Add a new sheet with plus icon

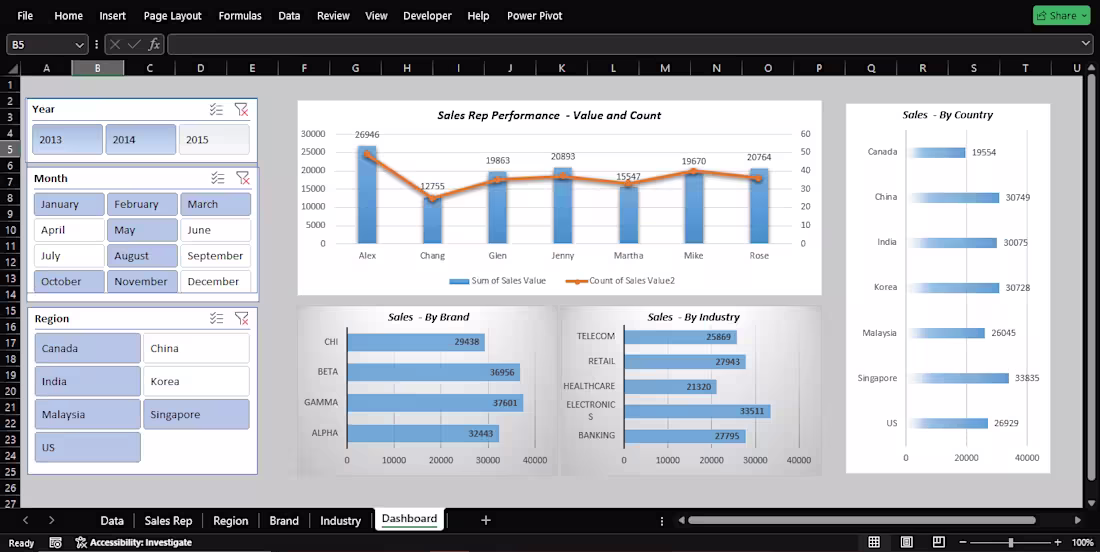click(x=485, y=520)
